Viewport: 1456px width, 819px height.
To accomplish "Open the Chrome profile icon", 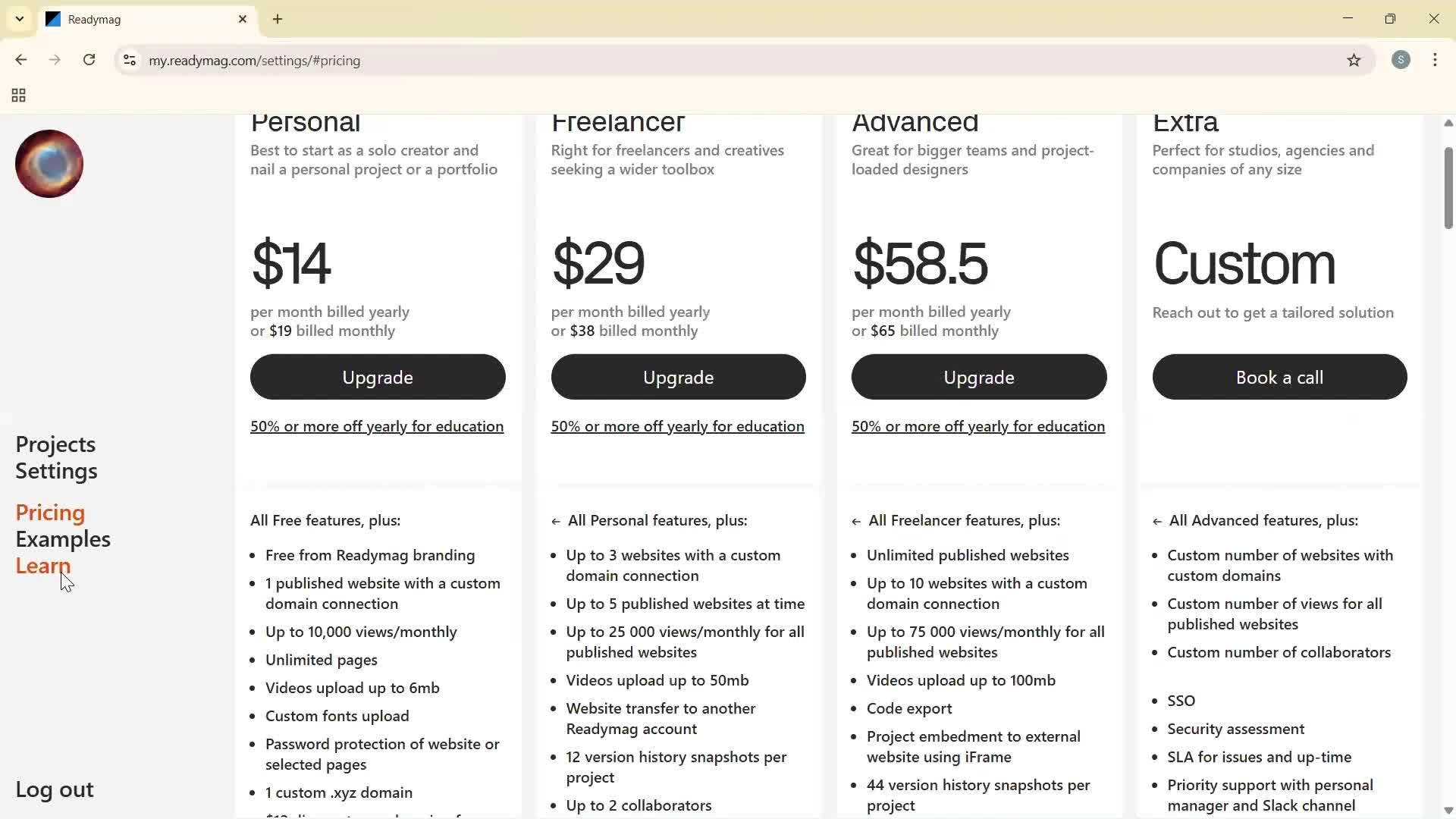I will [x=1401, y=60].
